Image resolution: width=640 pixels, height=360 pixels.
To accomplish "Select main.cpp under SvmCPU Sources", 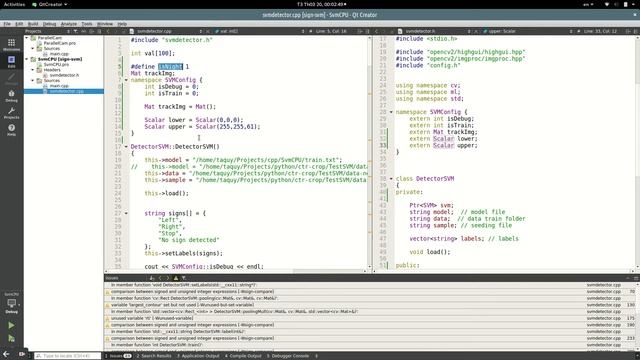I will 59,86.
